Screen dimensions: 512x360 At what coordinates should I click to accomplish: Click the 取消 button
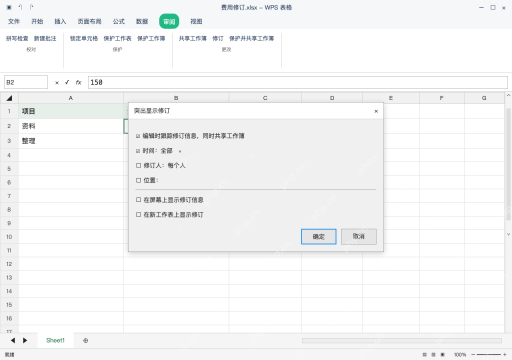coord(359,236)
